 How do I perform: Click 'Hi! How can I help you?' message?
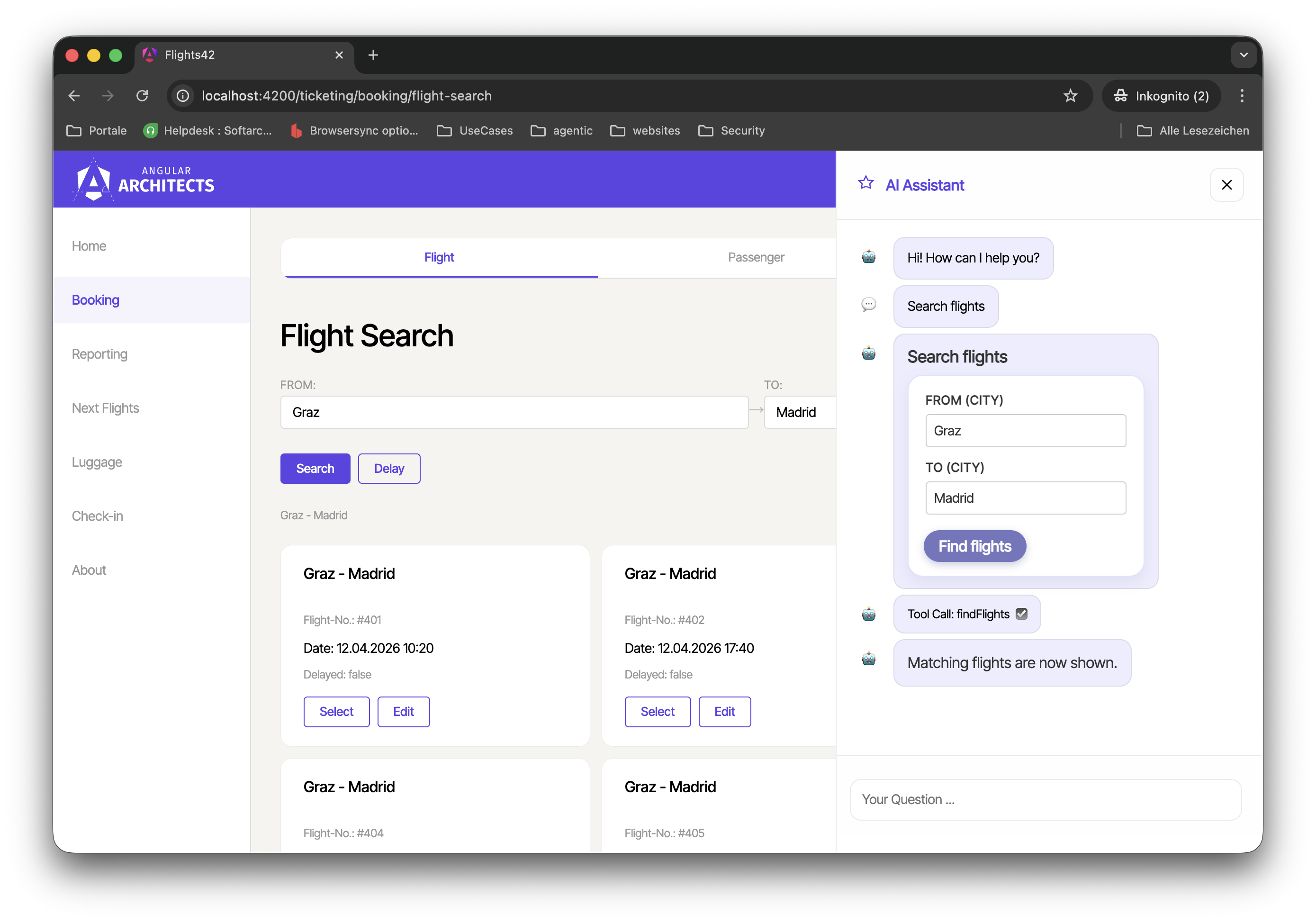pos(973,258)
